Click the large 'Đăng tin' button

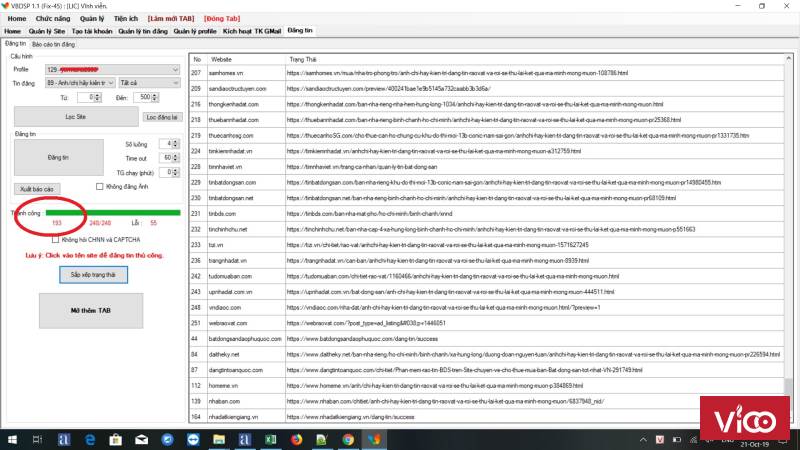58,158
